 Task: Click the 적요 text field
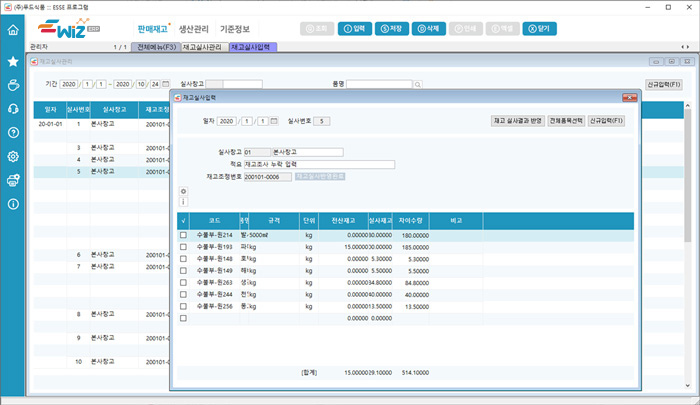point(319,164)
